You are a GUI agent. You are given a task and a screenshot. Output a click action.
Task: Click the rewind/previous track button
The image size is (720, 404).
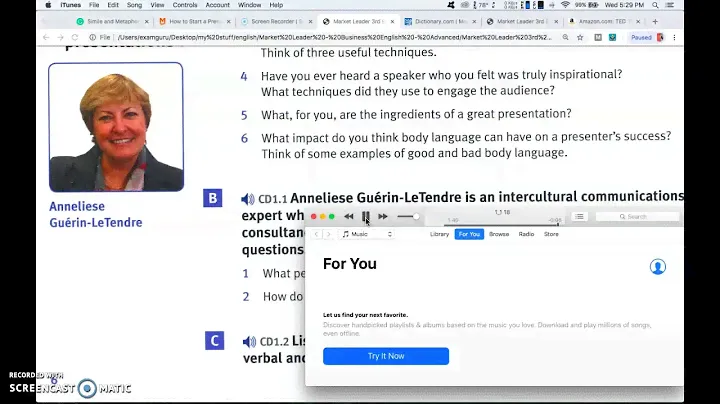[349, 216]
